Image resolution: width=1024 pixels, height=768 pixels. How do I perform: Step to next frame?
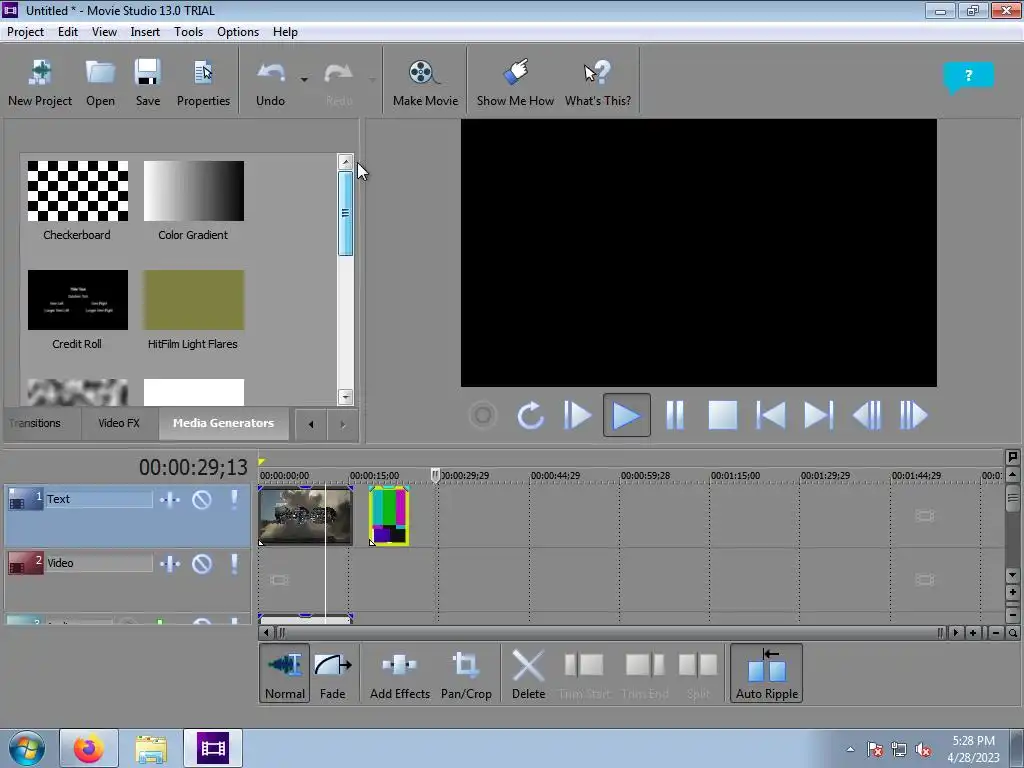coord(914,415)
